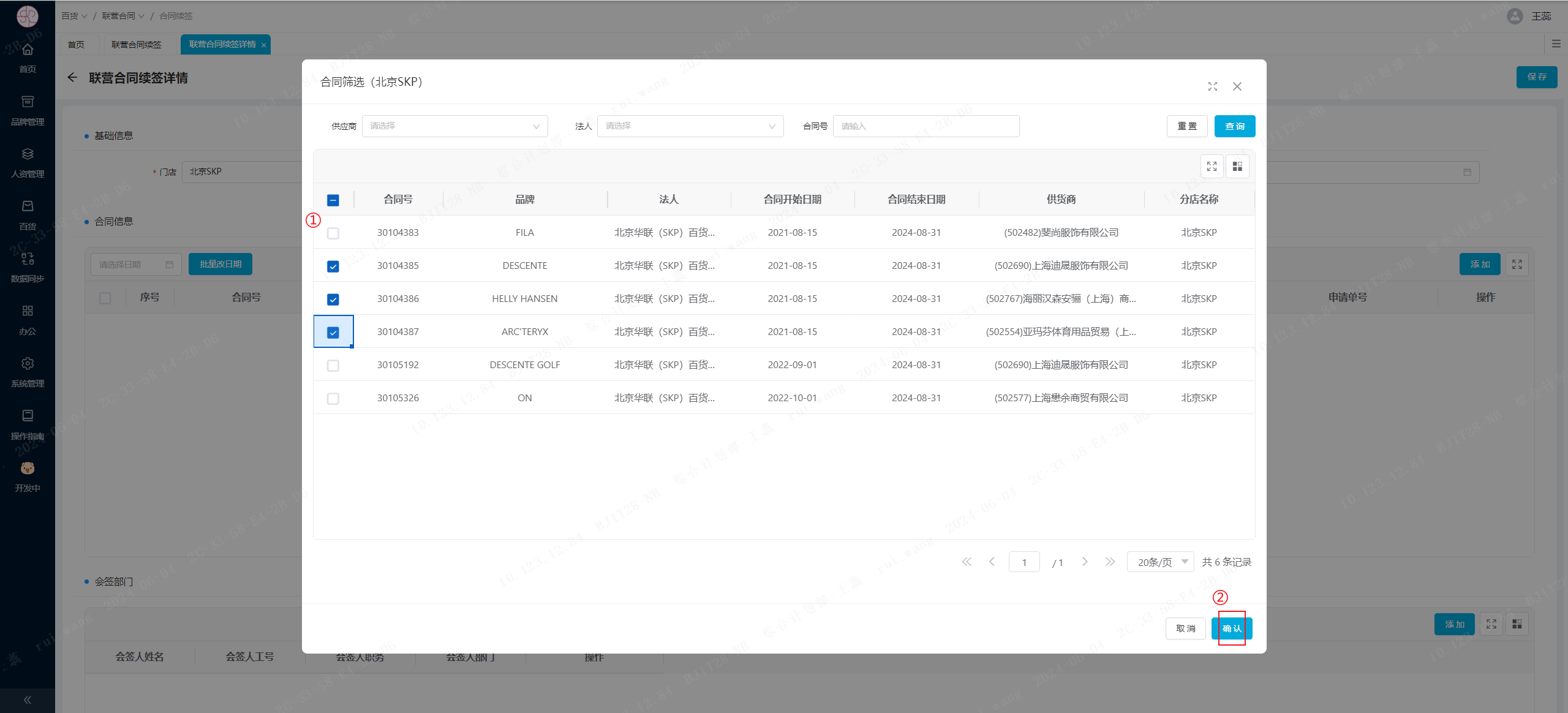This screenshot has height=713, width=1568.
Task: Toggle the select-all checkbox in table header
Action: click(x=333, y=200)
